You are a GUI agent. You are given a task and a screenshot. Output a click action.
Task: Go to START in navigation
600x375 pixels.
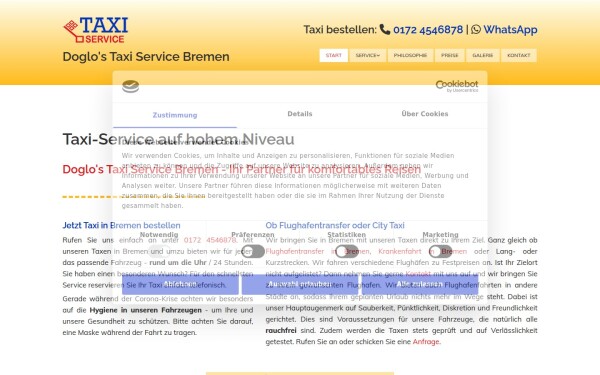[334, 55]
